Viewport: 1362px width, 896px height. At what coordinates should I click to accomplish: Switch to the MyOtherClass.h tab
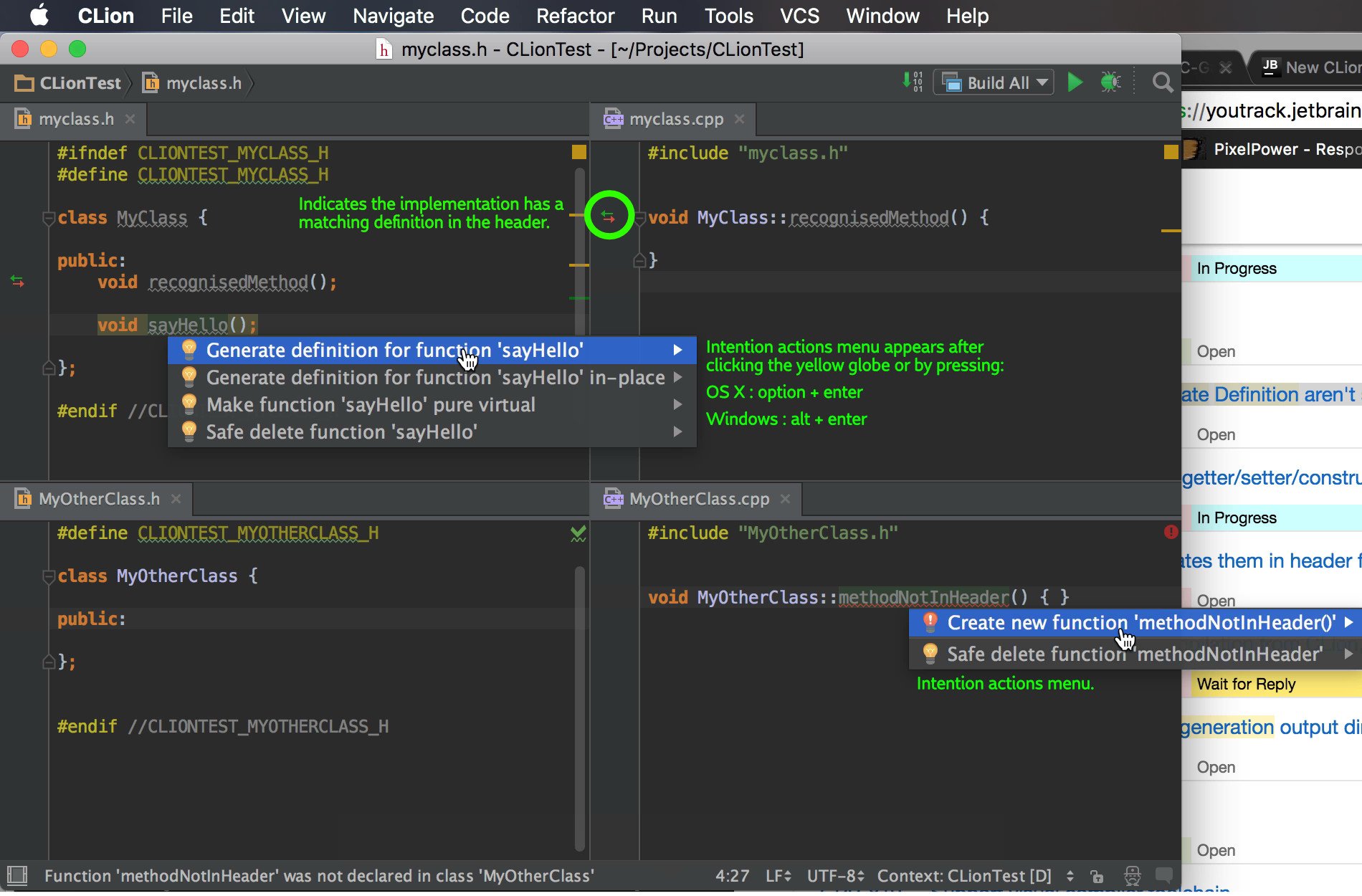coord(98,499)
